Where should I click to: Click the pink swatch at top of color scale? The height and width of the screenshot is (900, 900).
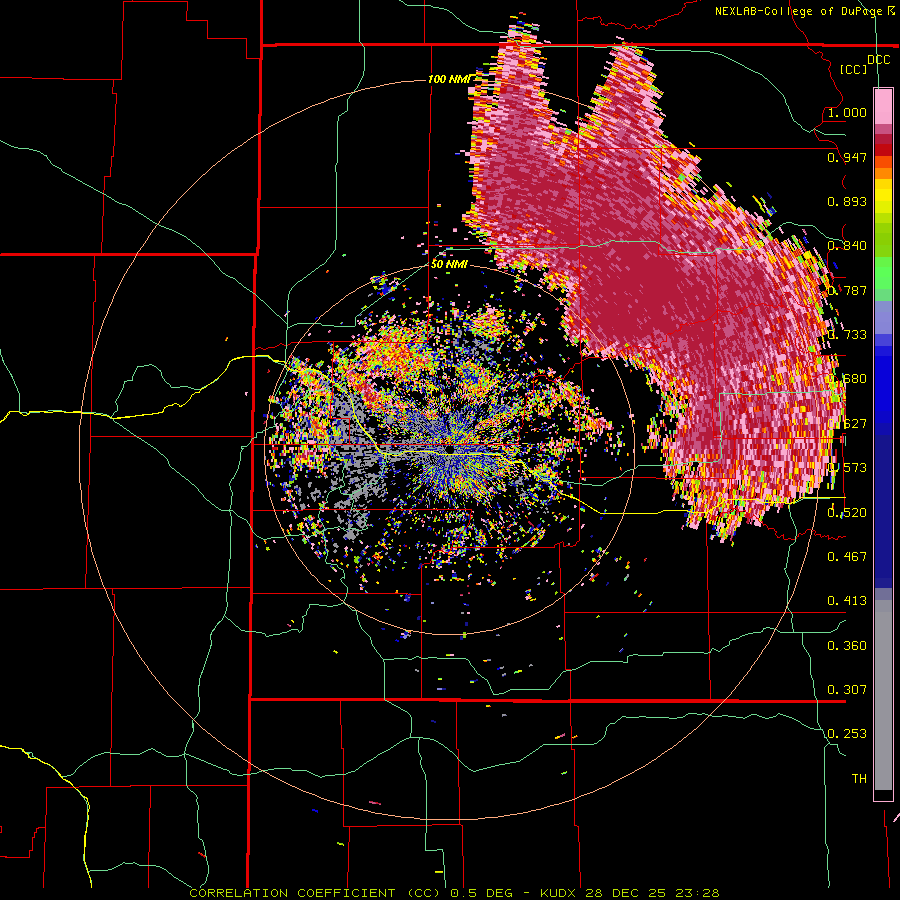(x=883, y=106)
